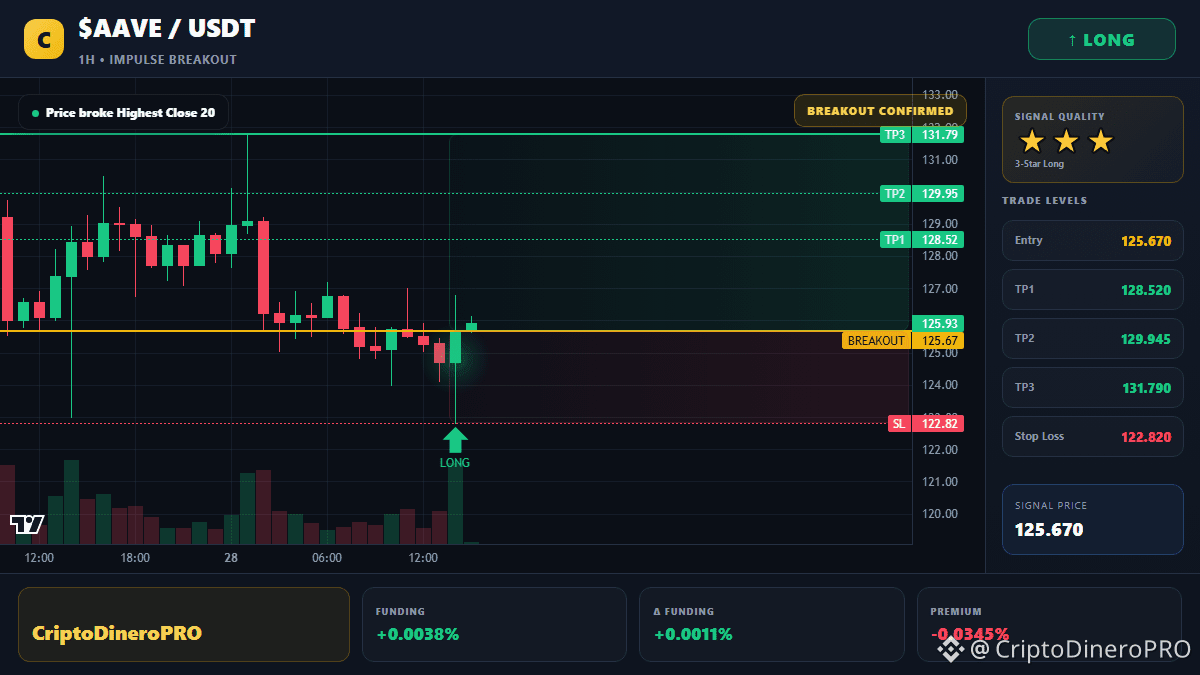Click the 124.00 price axis label
This screenshot has width=1200, height=675.
pyautogui.click(x=940, y=385)
